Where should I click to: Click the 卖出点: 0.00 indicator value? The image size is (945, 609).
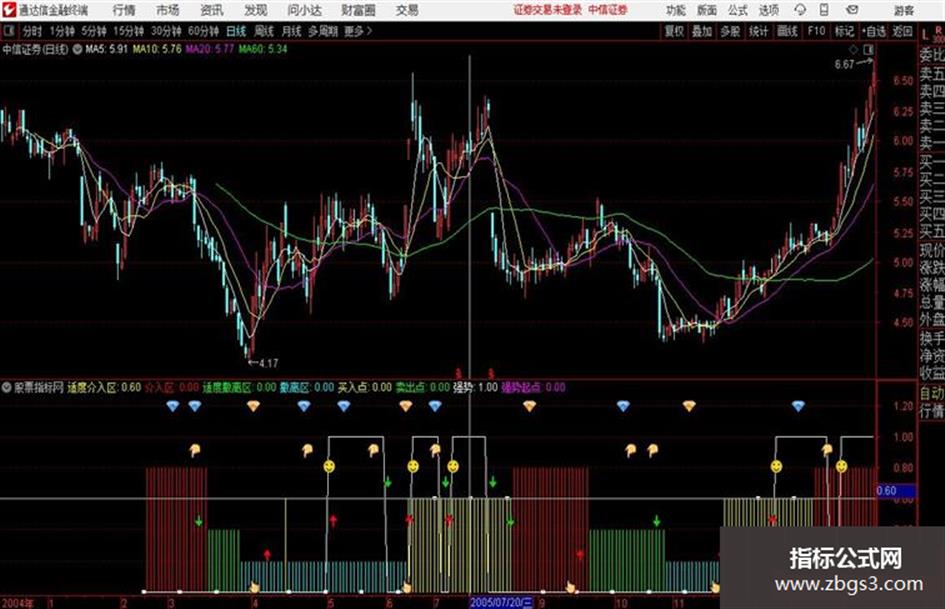423,387
